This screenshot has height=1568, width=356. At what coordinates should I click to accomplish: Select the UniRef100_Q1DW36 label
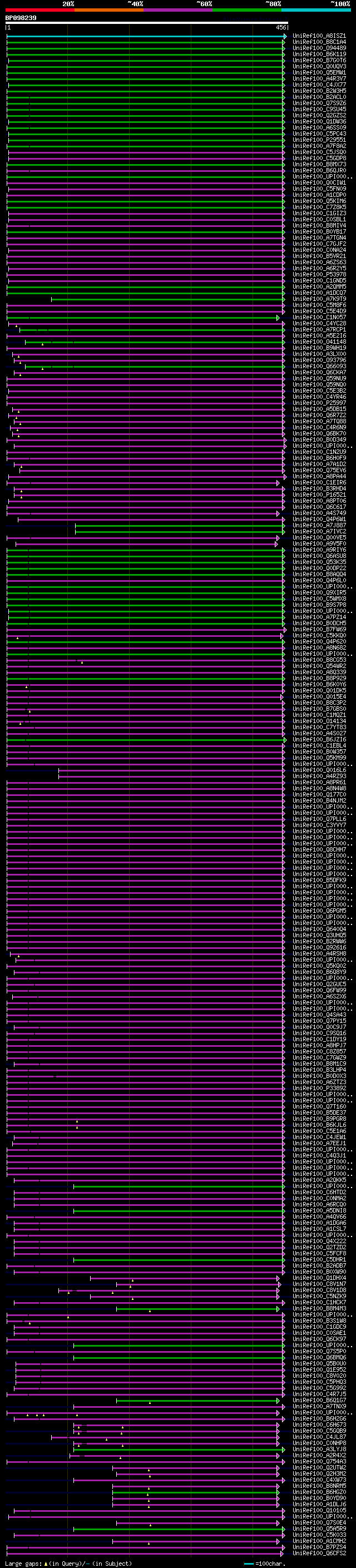click(319, 122)
